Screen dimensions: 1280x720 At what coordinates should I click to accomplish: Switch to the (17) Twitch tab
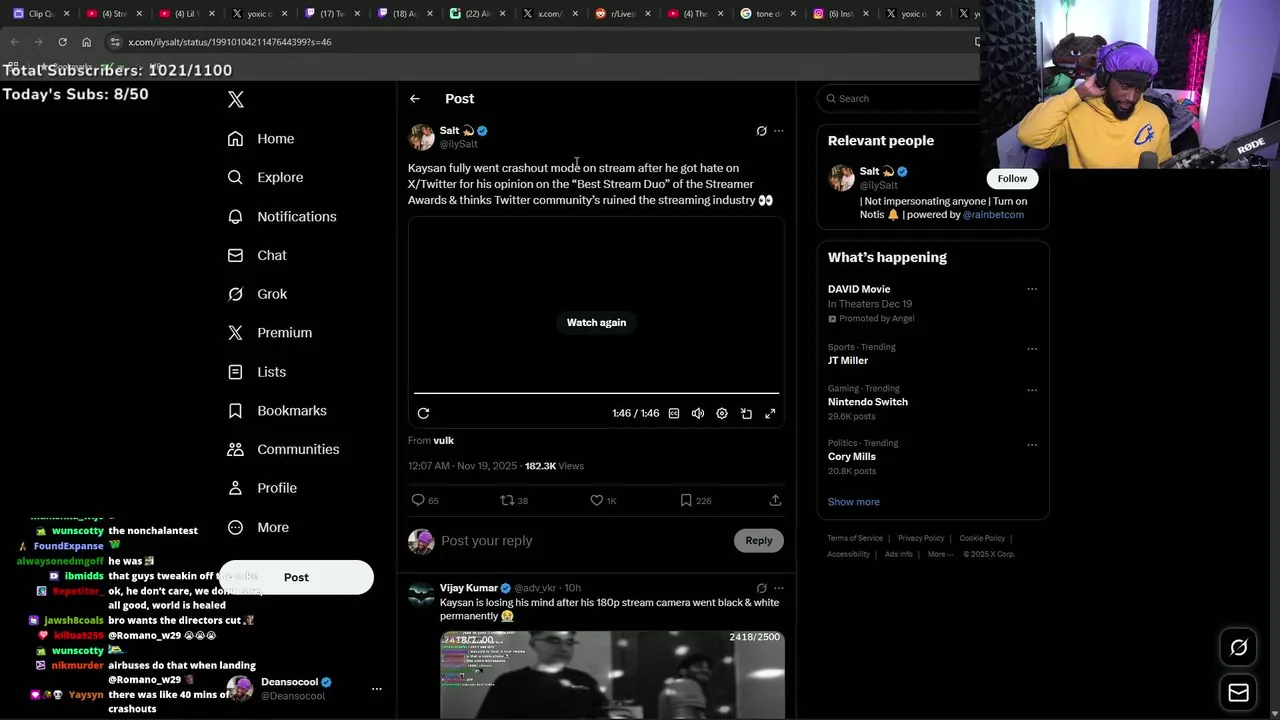330,14
